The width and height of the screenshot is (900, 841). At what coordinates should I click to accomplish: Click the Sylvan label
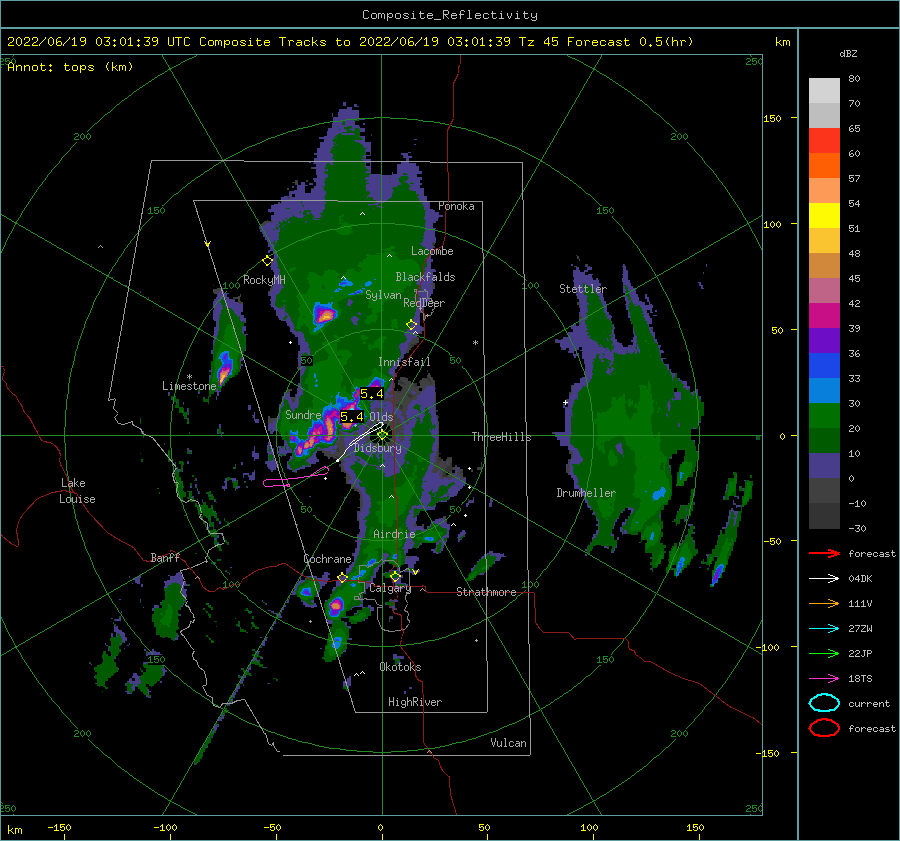click(x=383, y=295)
